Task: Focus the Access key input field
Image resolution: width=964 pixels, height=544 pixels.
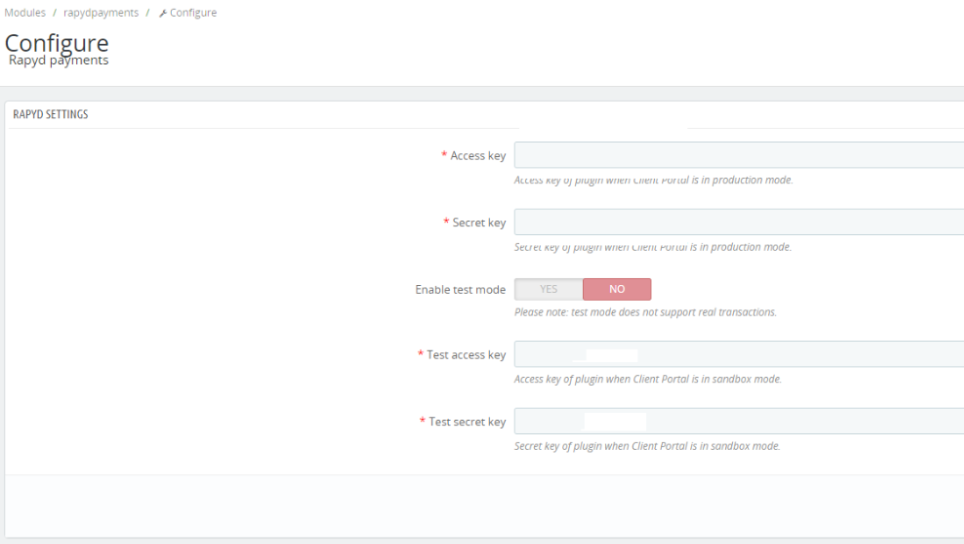Action: (x=738, y=155)
